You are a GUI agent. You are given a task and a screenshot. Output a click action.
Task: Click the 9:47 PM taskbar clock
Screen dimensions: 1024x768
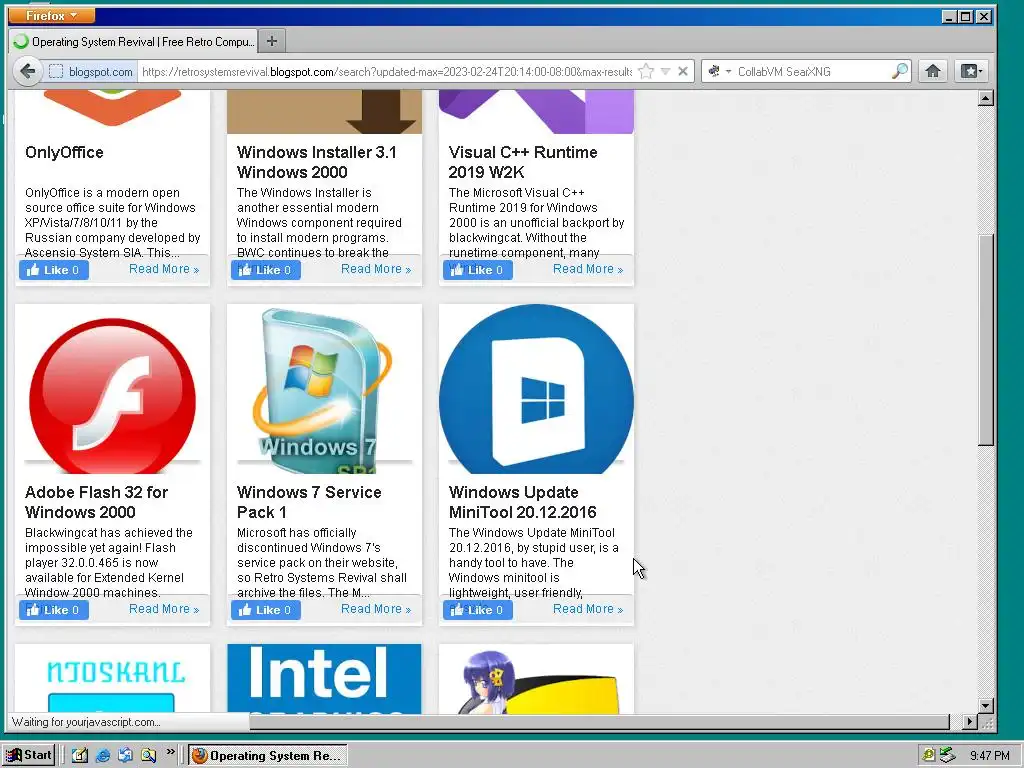point(989,756)
